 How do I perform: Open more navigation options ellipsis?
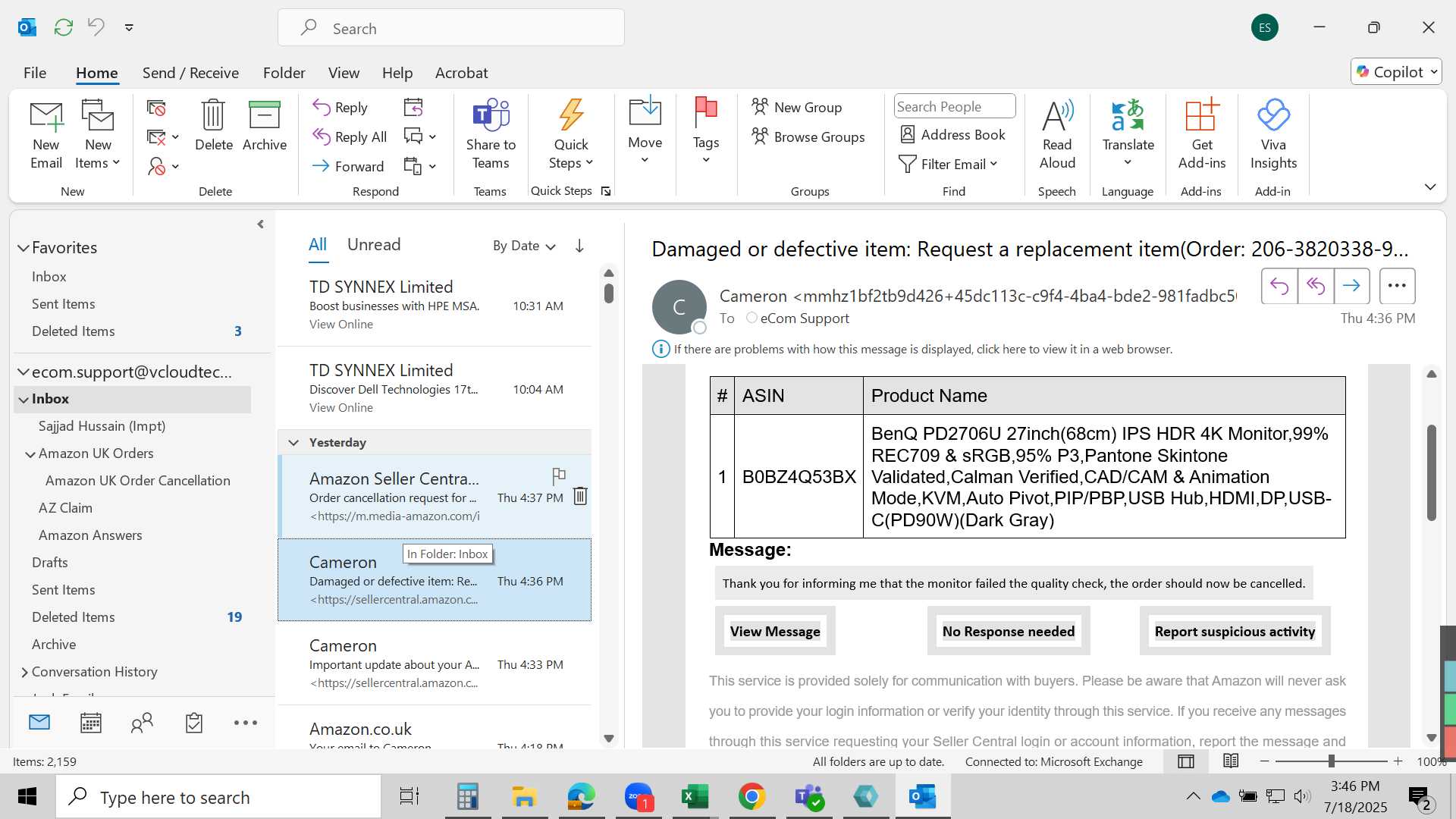(x=246, y=723)
